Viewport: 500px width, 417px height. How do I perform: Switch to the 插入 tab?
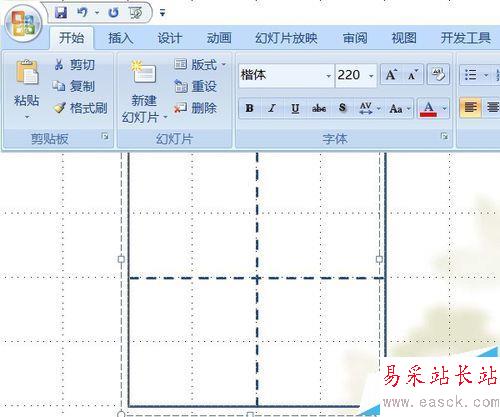[x=120, y=38]
